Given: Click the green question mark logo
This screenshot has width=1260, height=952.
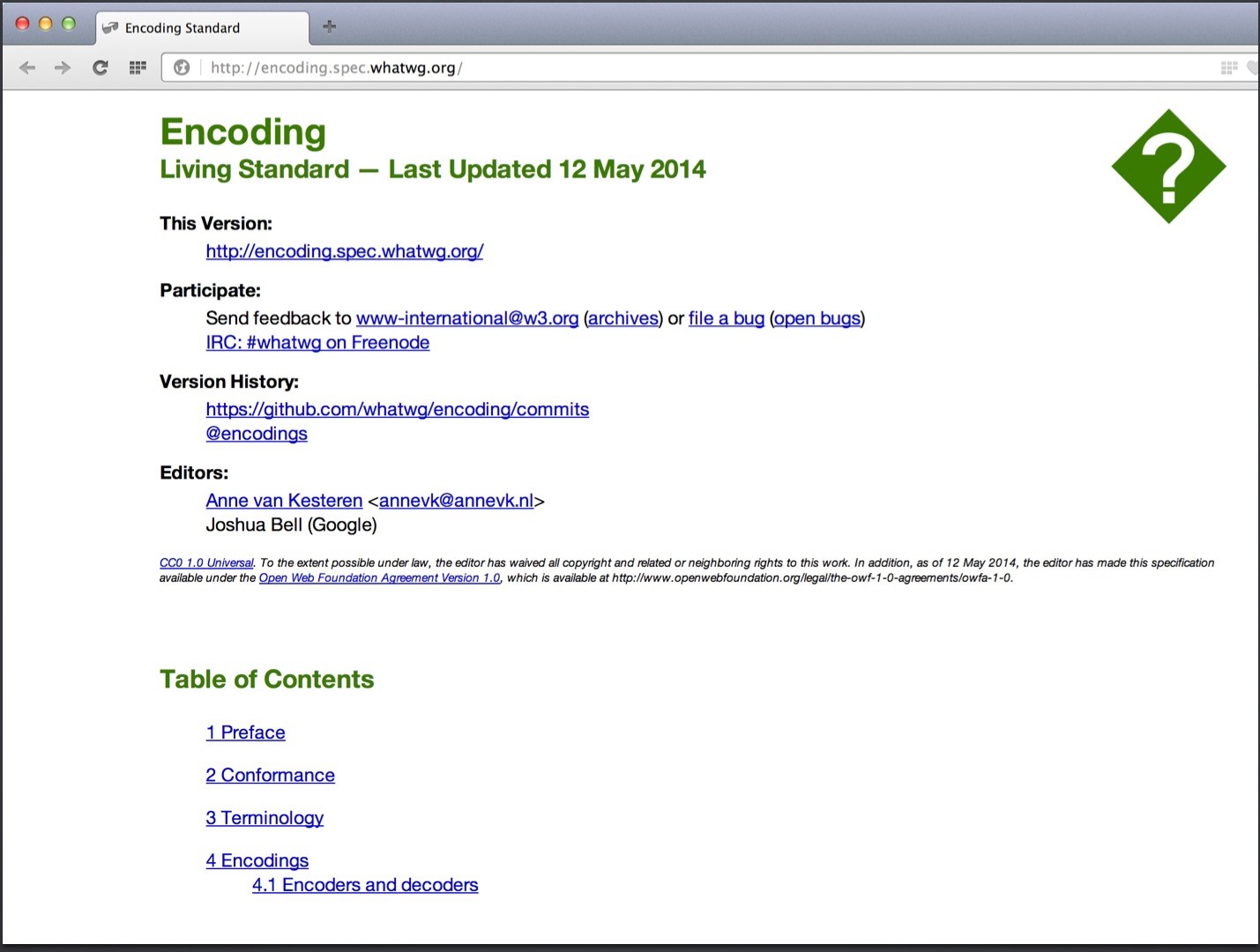Looking at the screenshot, I should point(1168,167).
